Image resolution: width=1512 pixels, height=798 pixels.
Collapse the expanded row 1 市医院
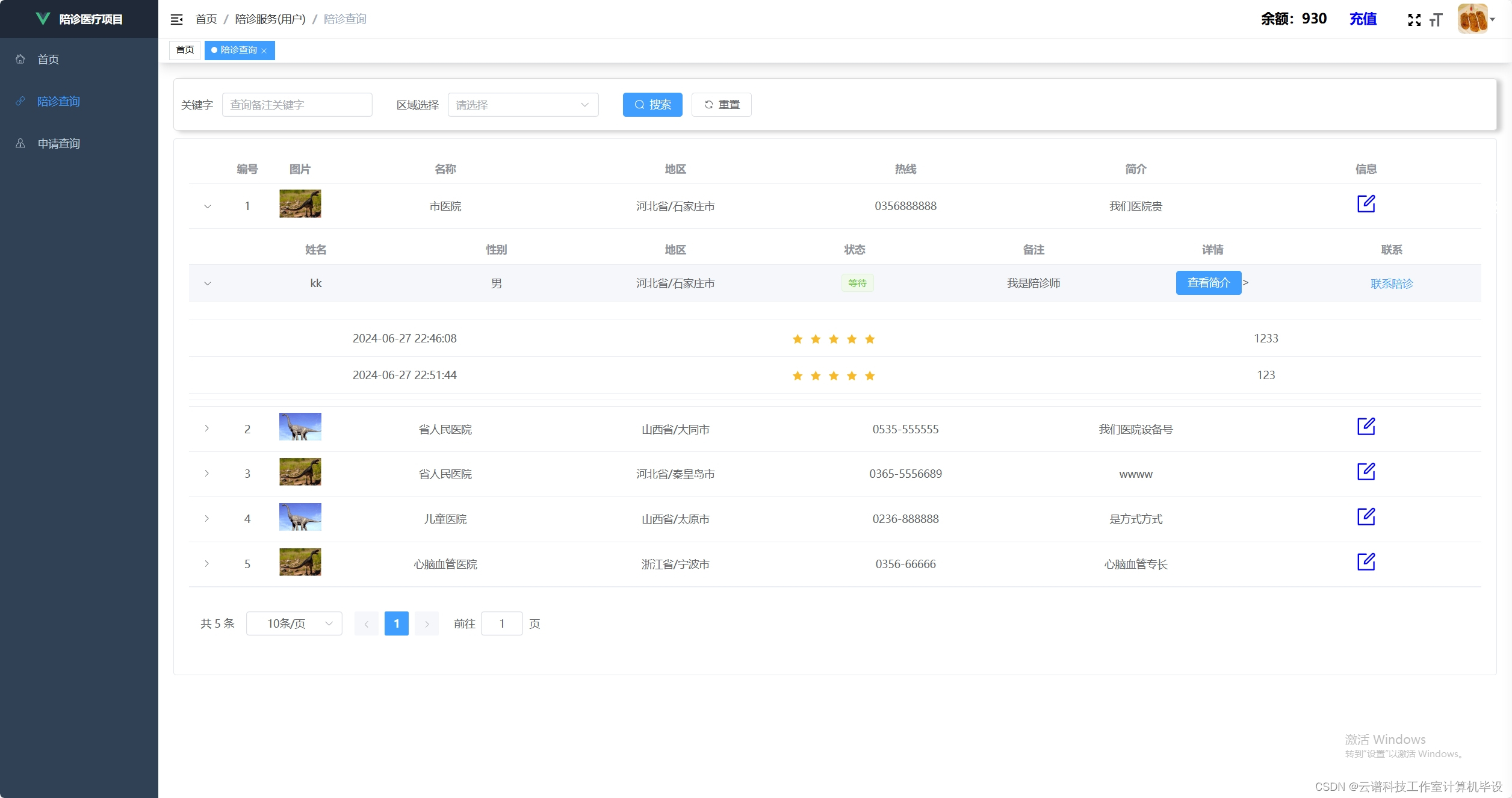[207, 206]
